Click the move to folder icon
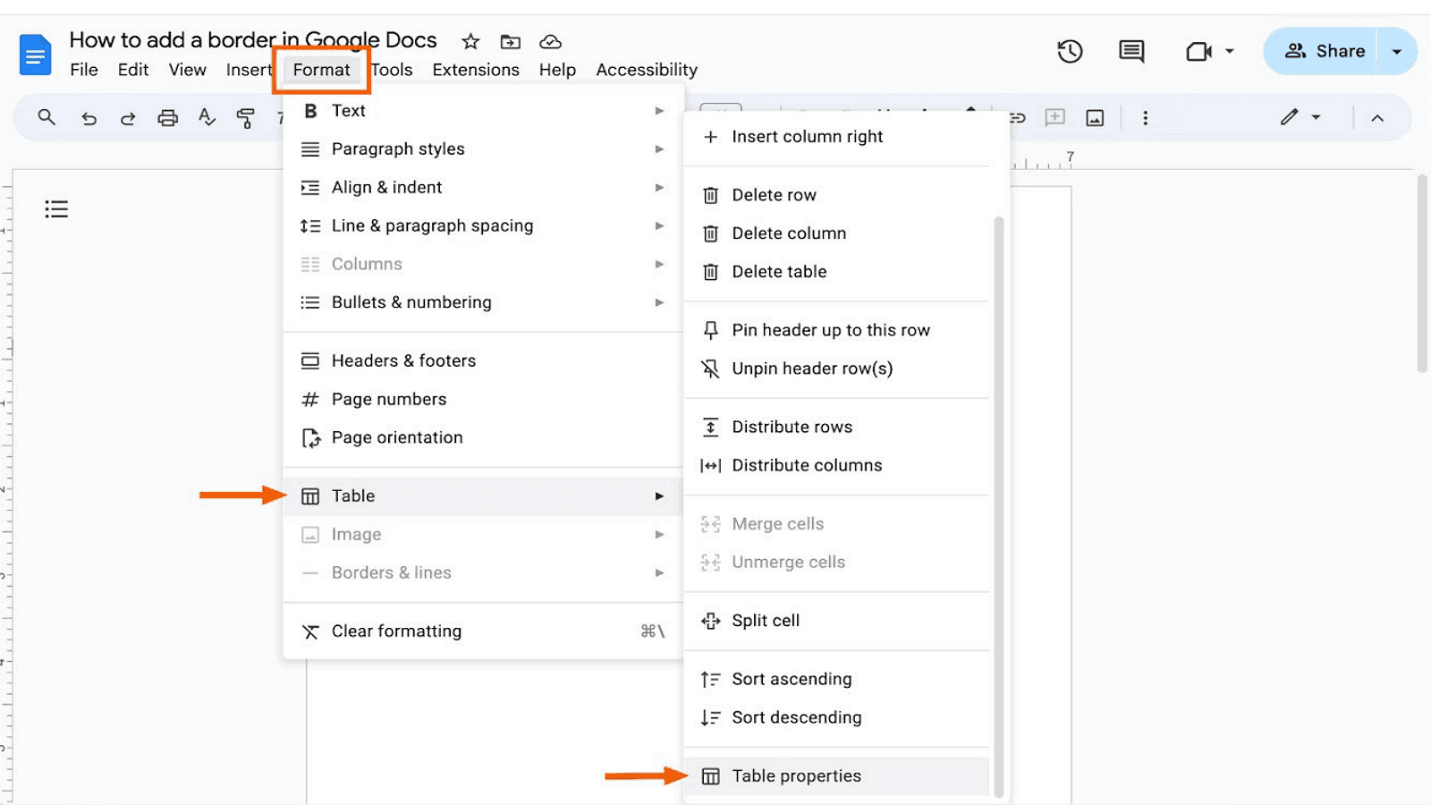 click(x=510, y=41)
